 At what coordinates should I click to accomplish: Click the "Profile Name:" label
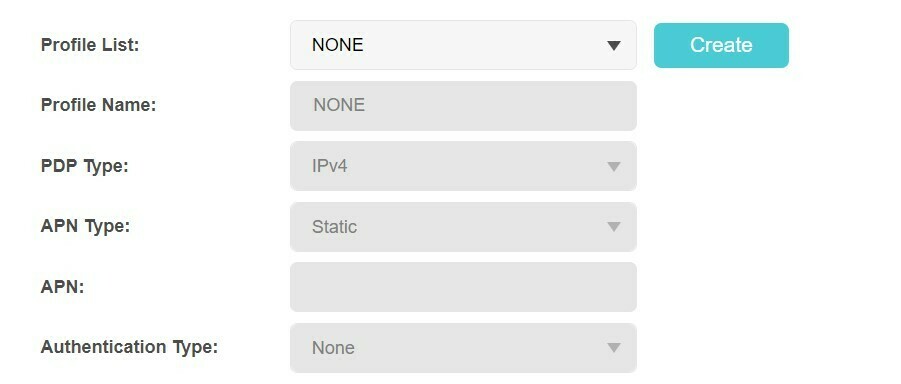click(x=98, y=105)
